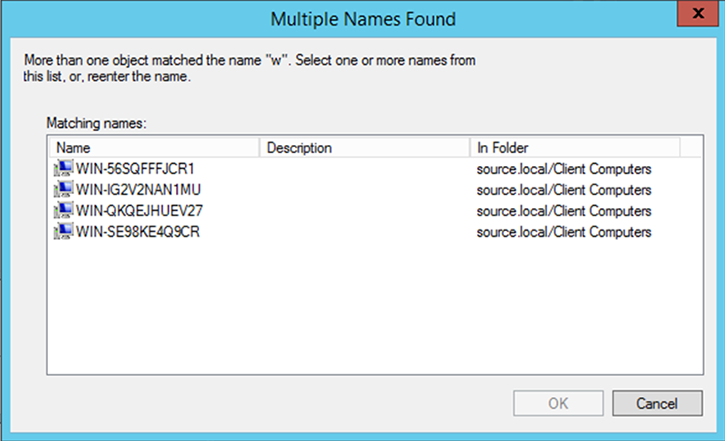Click the folder path of WIN-SE98KE4Q9CR

coord(564,232)
